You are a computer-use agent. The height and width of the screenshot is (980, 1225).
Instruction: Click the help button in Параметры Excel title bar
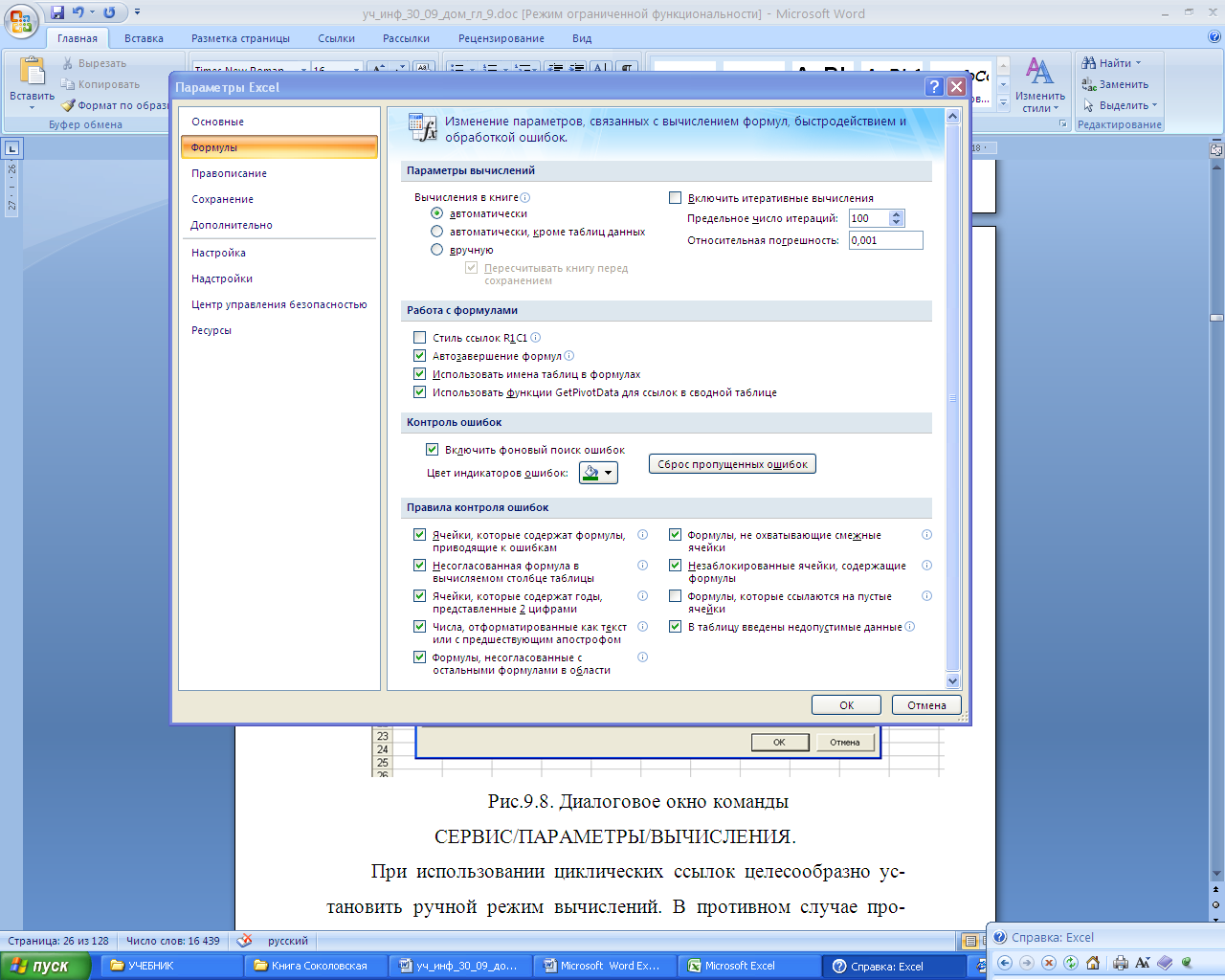[x=935, y=86]
